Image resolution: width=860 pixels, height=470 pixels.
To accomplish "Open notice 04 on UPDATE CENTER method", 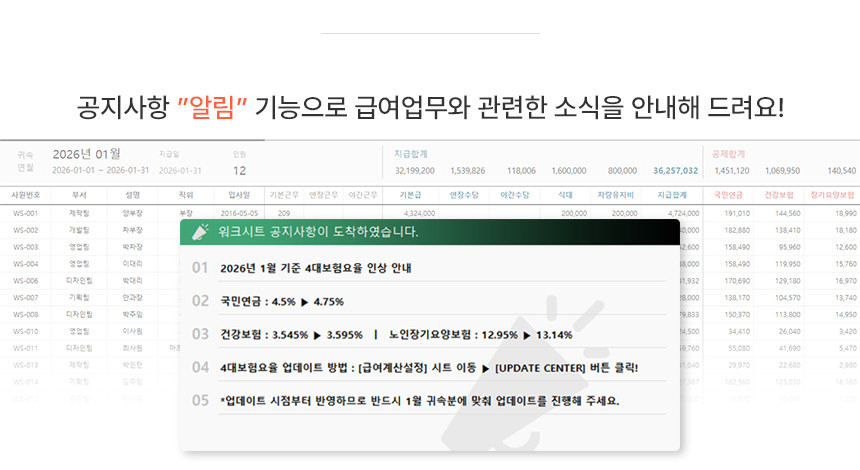I will [x=429, y=367].
